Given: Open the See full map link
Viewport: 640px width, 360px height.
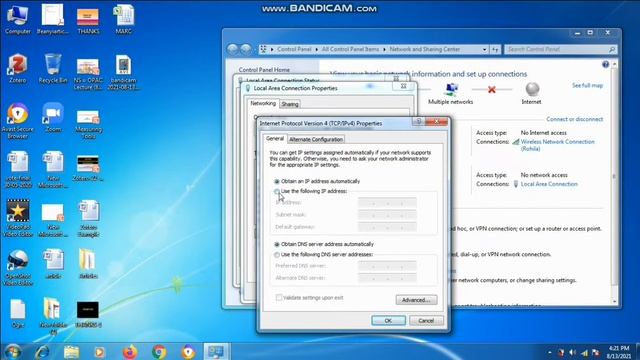Looking at the screenshot, I should pyautogui.click(x=587, y=86).
